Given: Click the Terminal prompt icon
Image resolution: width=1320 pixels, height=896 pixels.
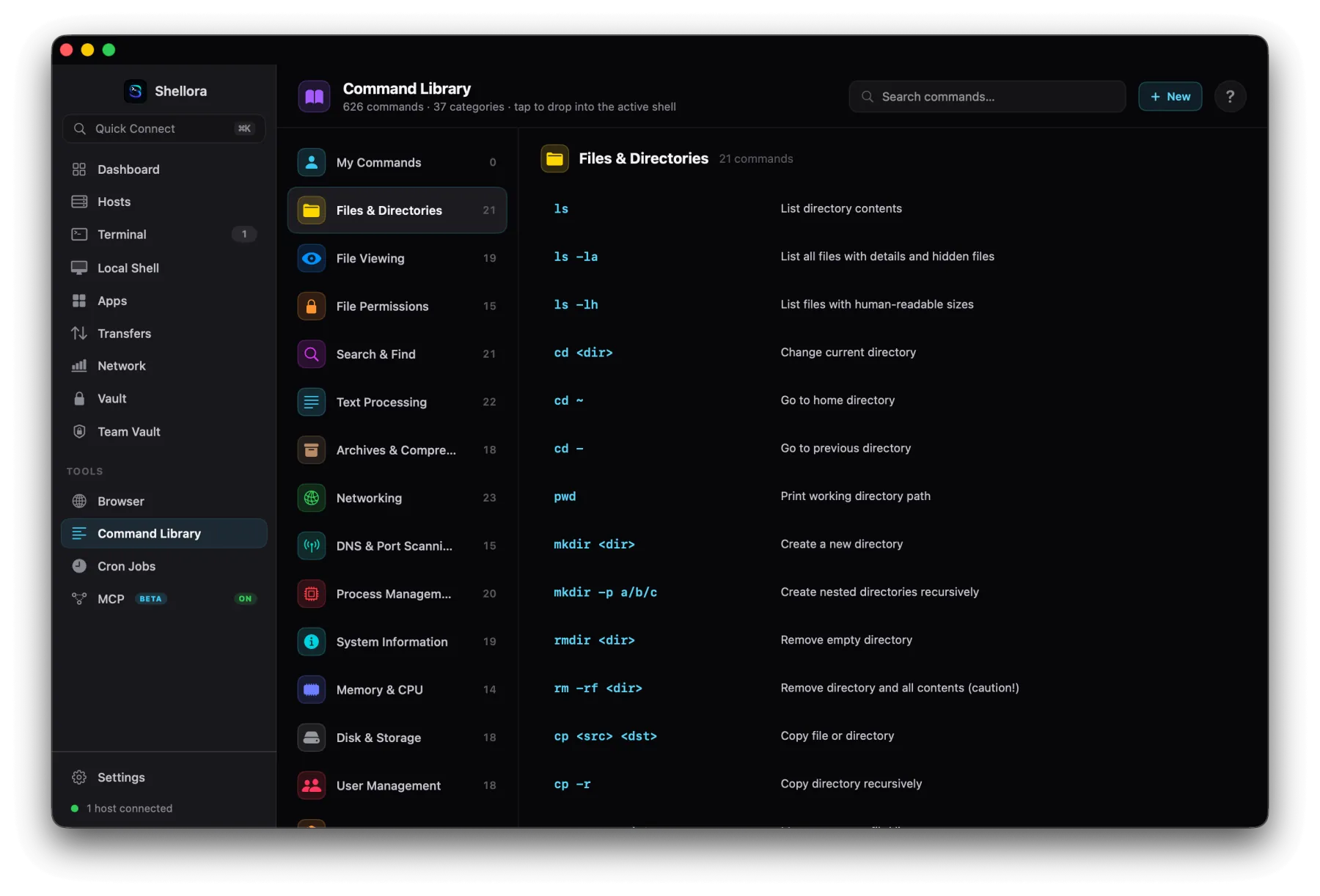Looking at the screenshot, I should [79, 235].
